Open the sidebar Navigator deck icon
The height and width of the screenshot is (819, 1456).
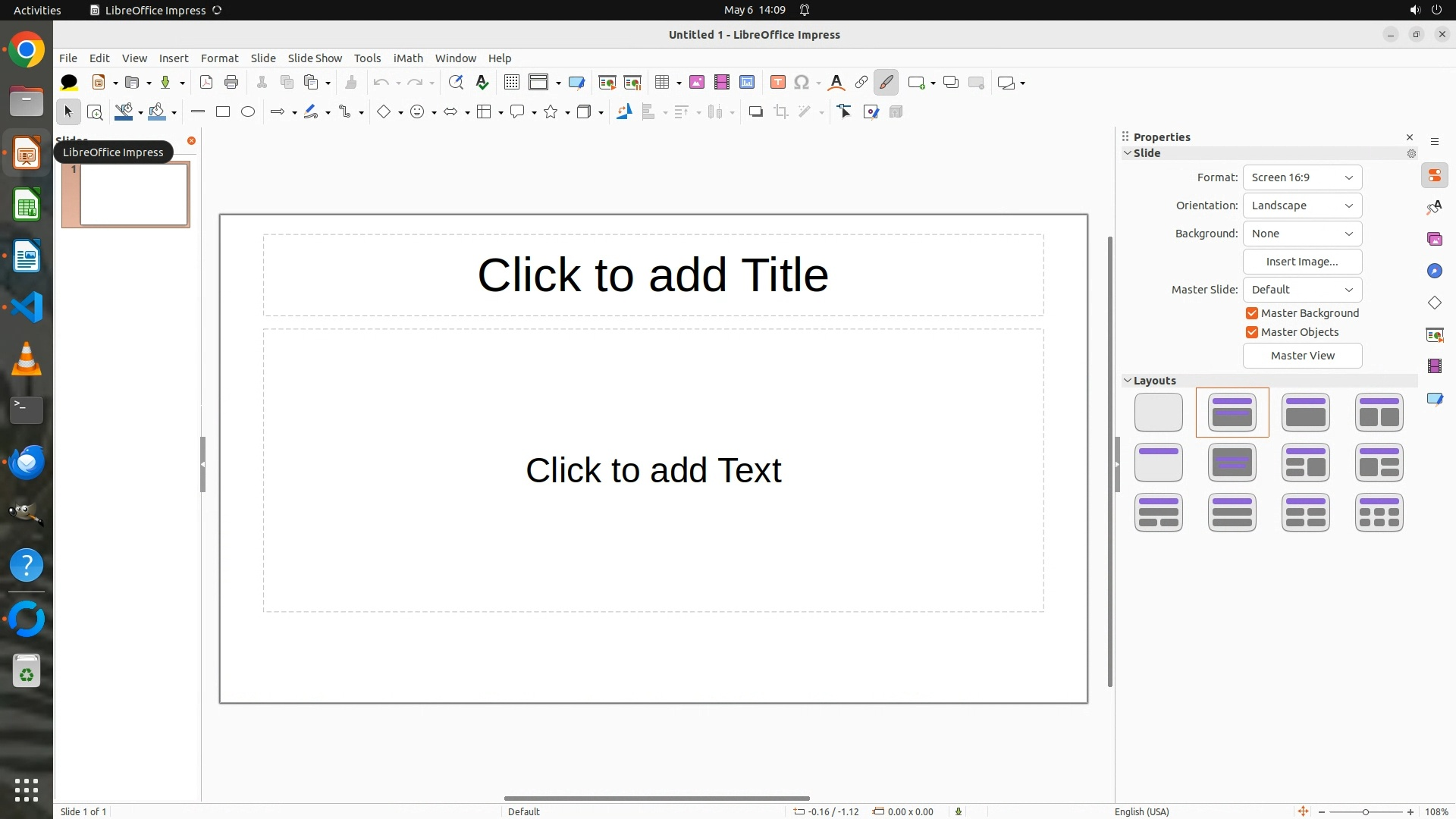click(1434, 271)
